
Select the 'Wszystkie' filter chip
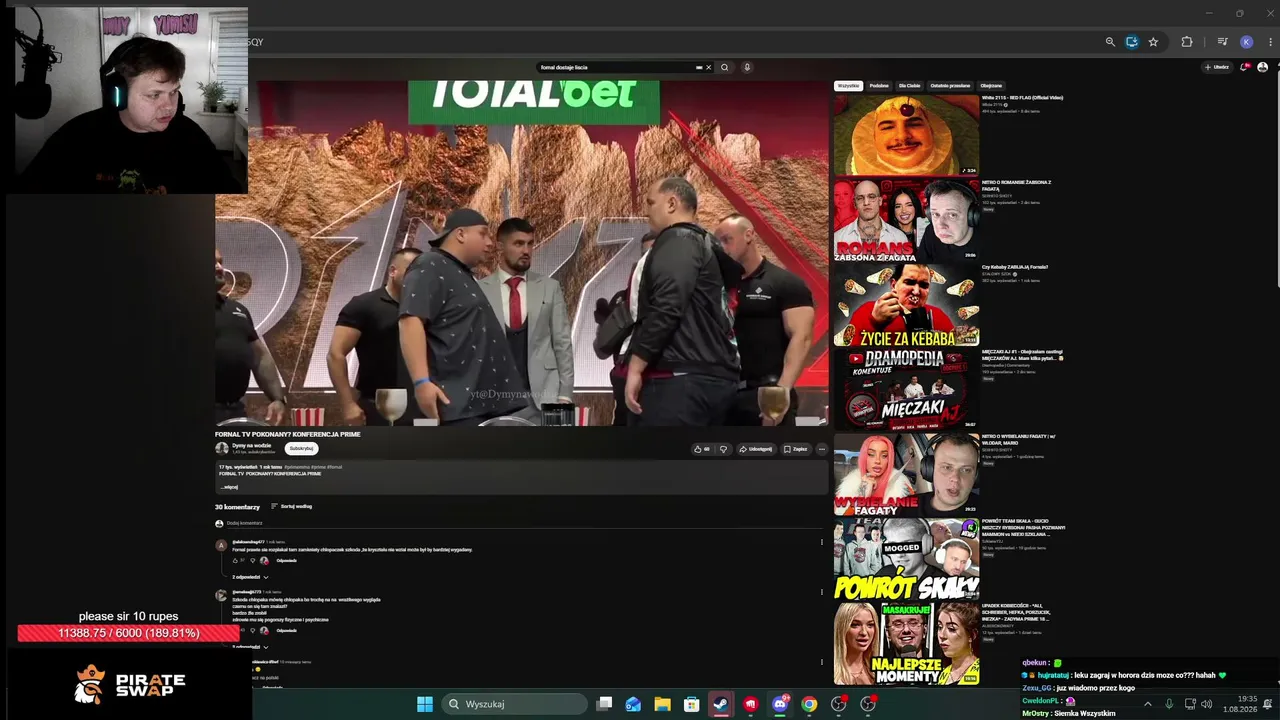848,86
